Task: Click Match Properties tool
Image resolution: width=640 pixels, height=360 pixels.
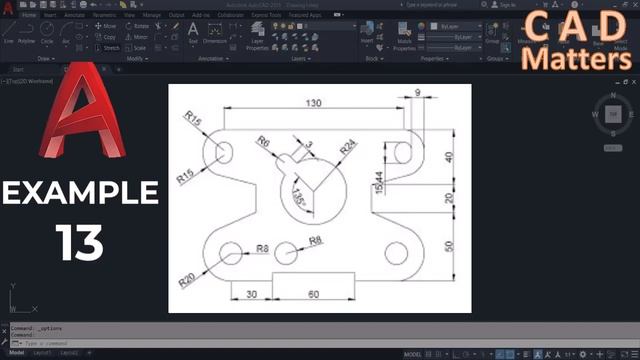Action: click(x=404, y=36)
